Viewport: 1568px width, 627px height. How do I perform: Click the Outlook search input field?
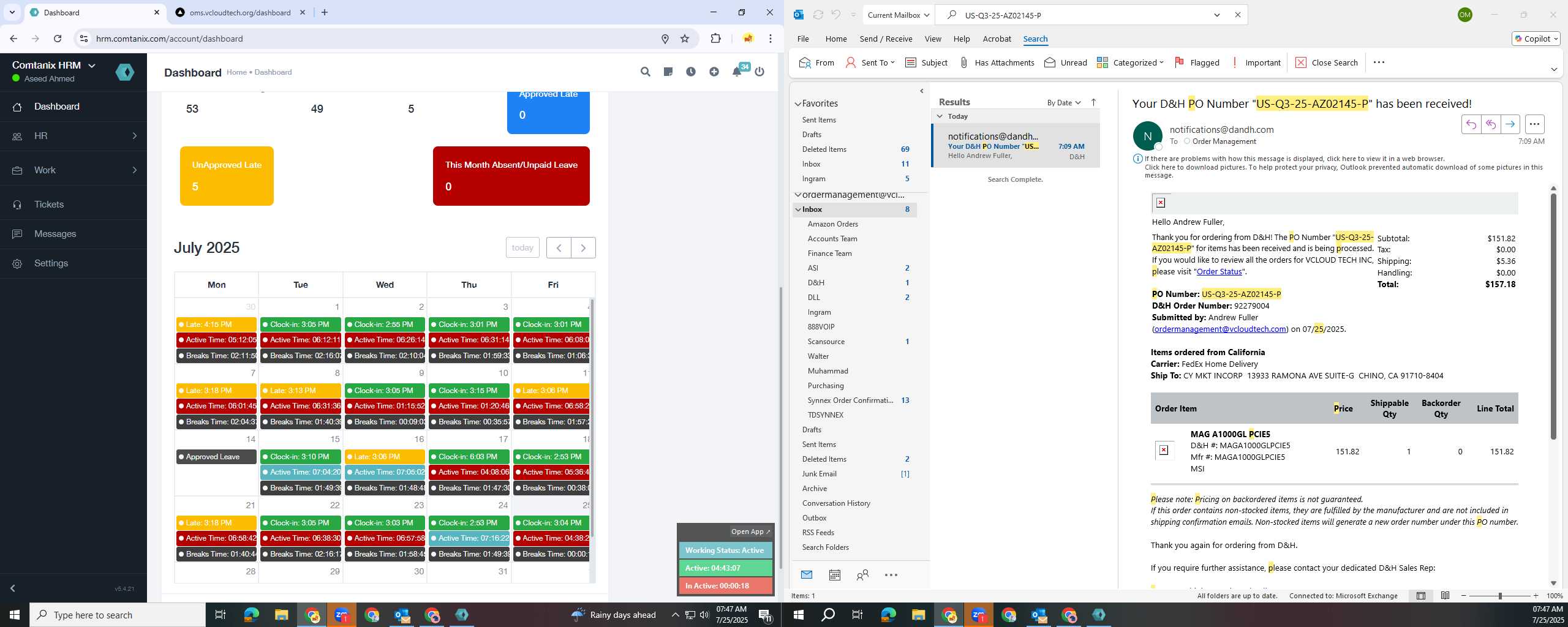point(1083,15)
